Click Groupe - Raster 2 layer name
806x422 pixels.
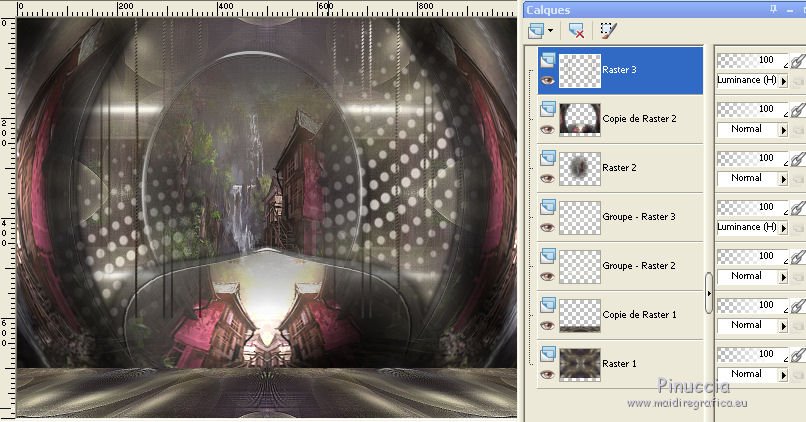point(639,266)
